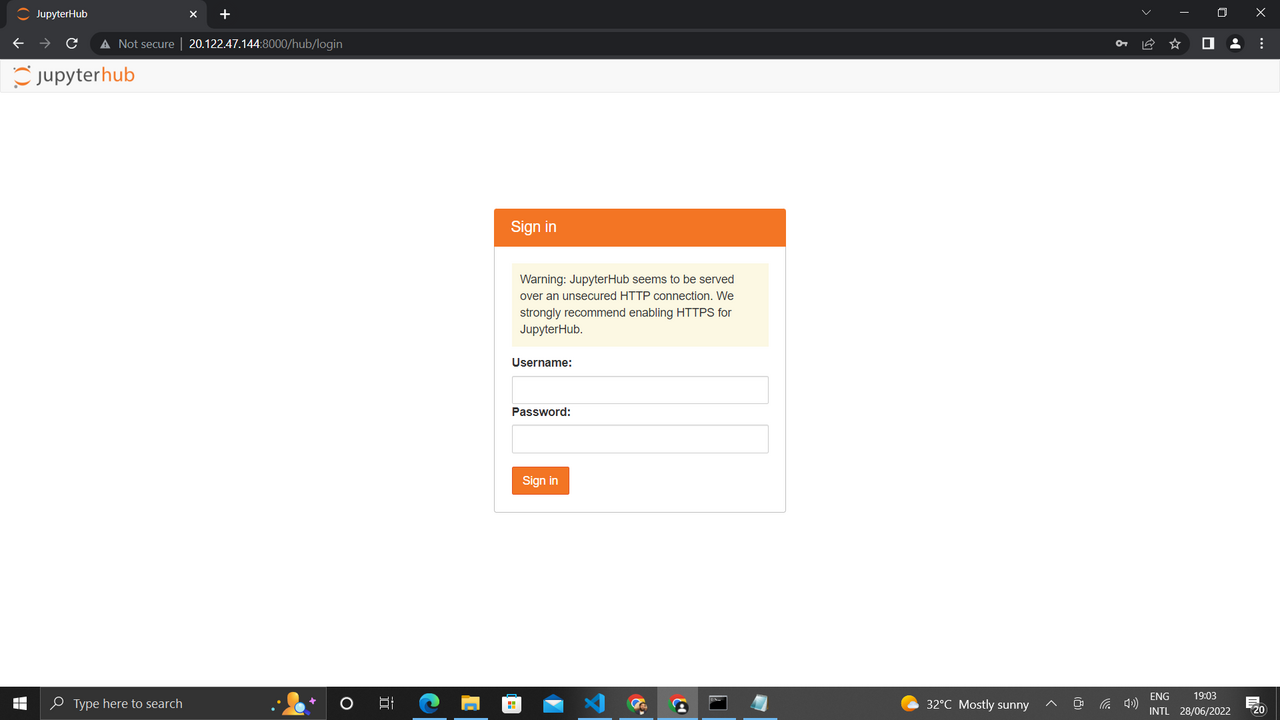This screenshot has width=1280, height=720.
Task: Open the notification center icon
Action: [1255, 704]
